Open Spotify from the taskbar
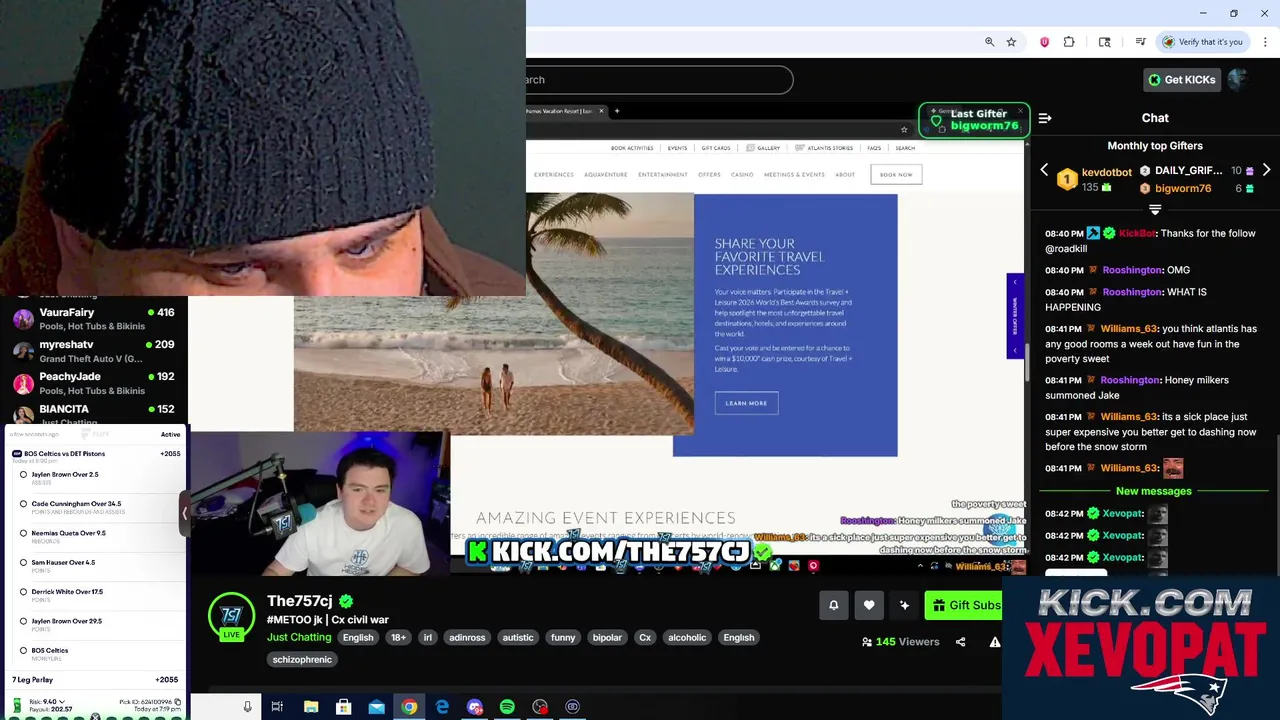1280x720 pixels. (x=507, y=707)
